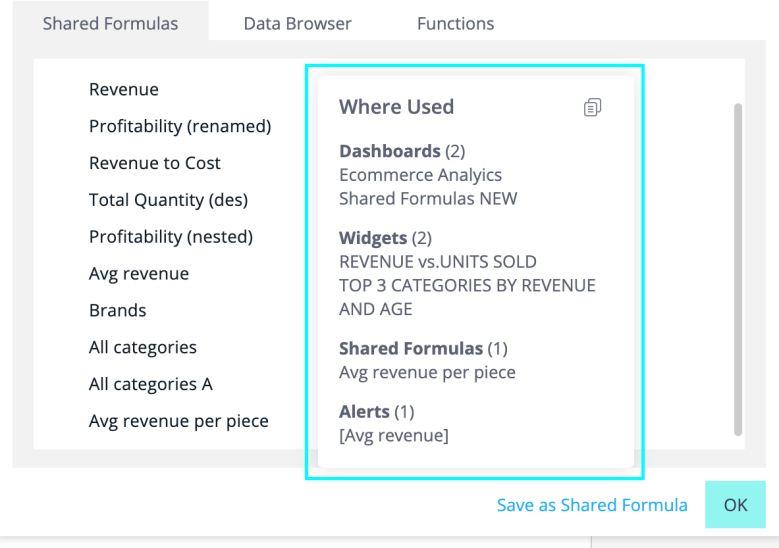Select the Revenue shared formula
This screenshot has width=779, height=548.
[124, 89]
